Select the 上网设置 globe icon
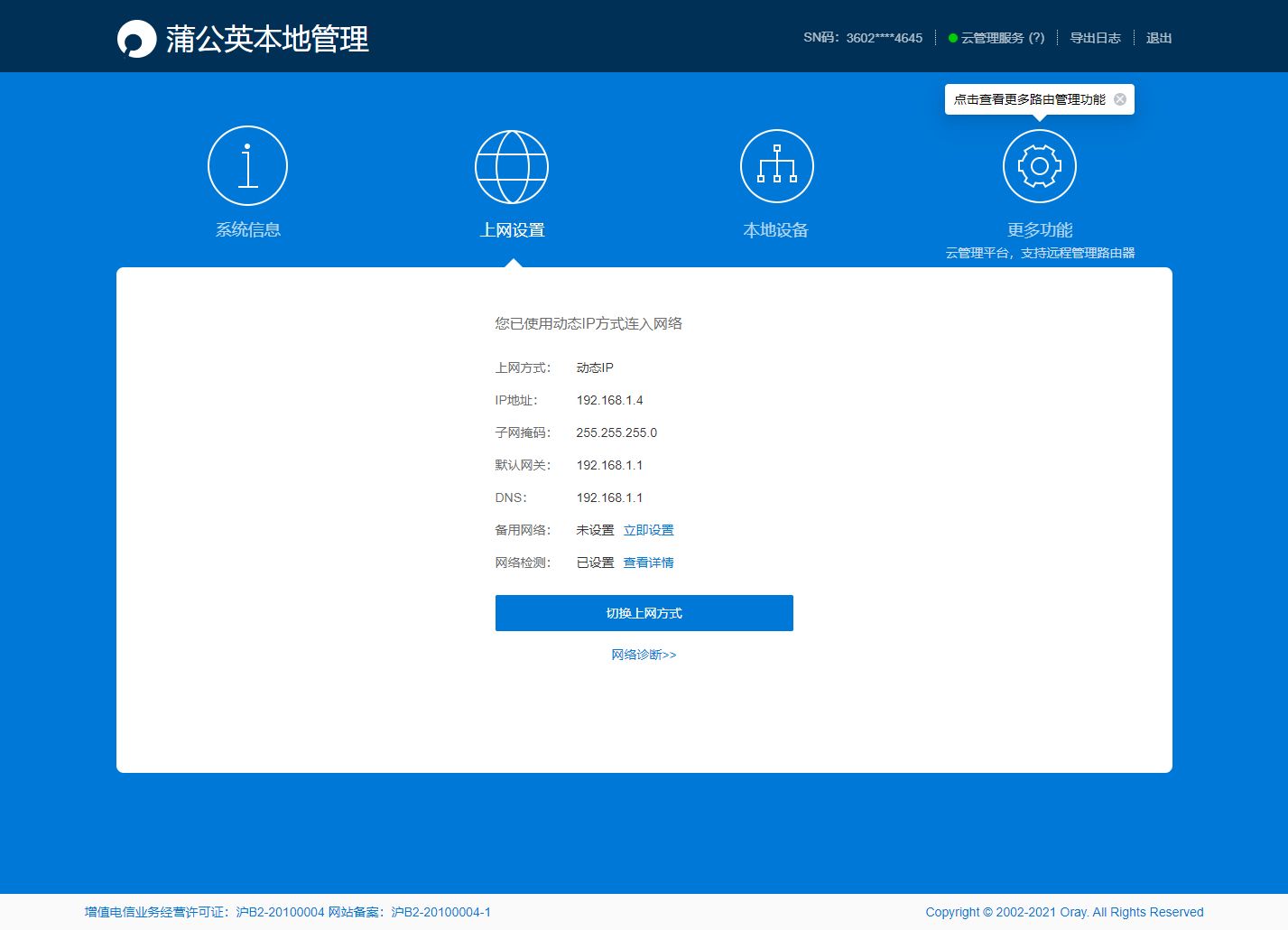 (x=512, y=167)
